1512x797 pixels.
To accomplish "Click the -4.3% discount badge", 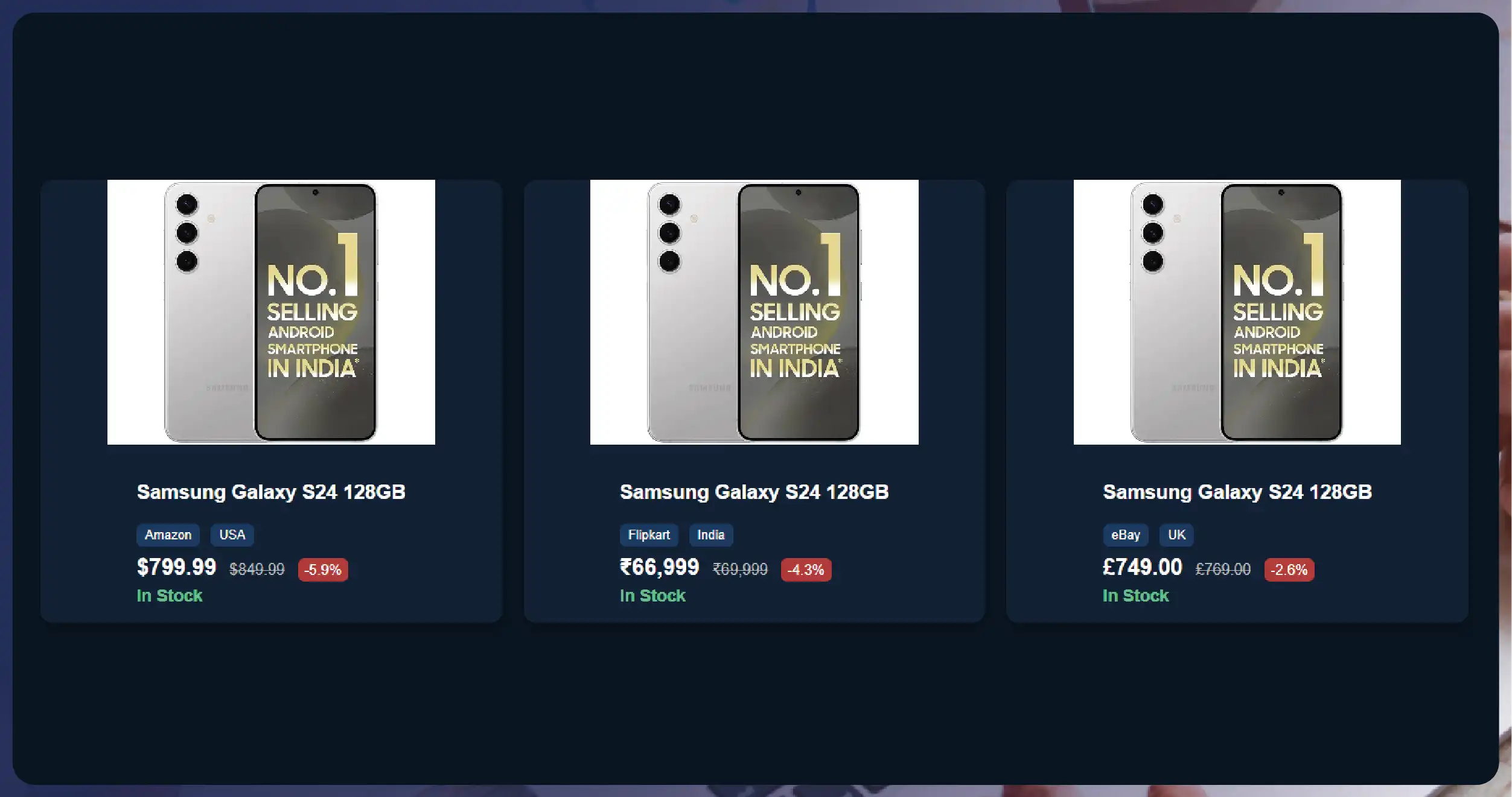I will click(806, 570).
